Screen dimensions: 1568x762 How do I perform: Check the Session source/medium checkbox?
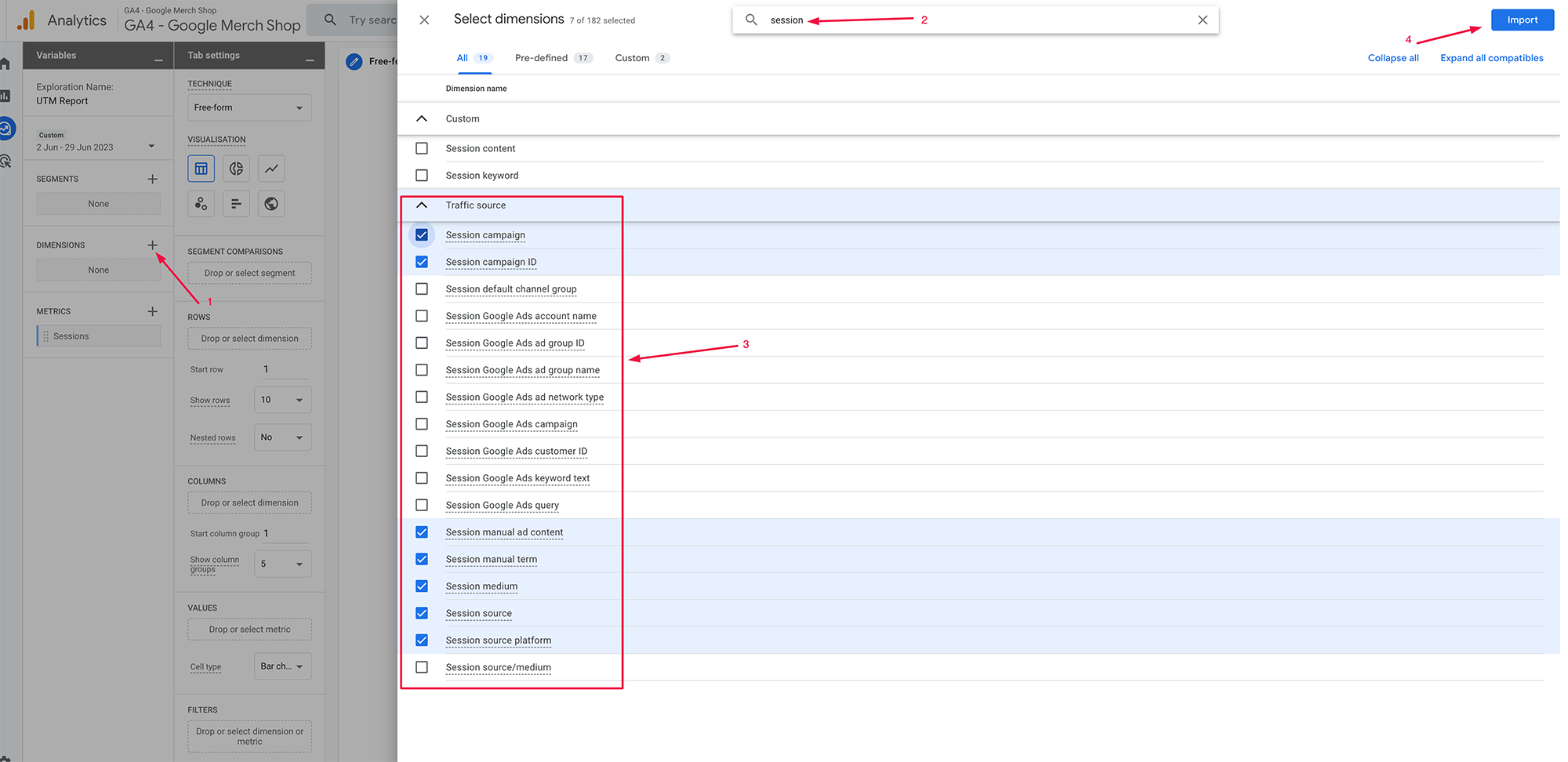point(422,666)
